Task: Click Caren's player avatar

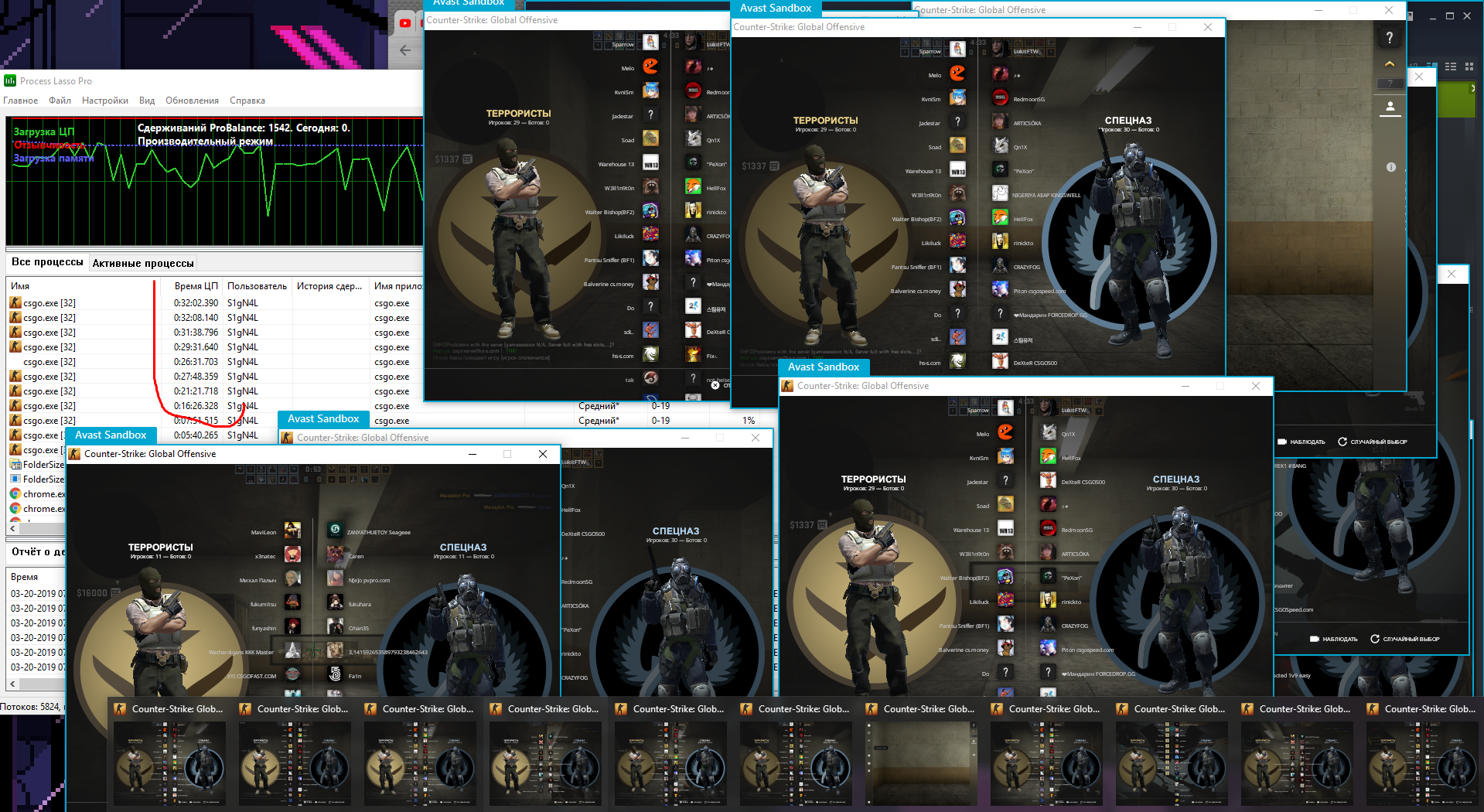Action: coord(335,554)
